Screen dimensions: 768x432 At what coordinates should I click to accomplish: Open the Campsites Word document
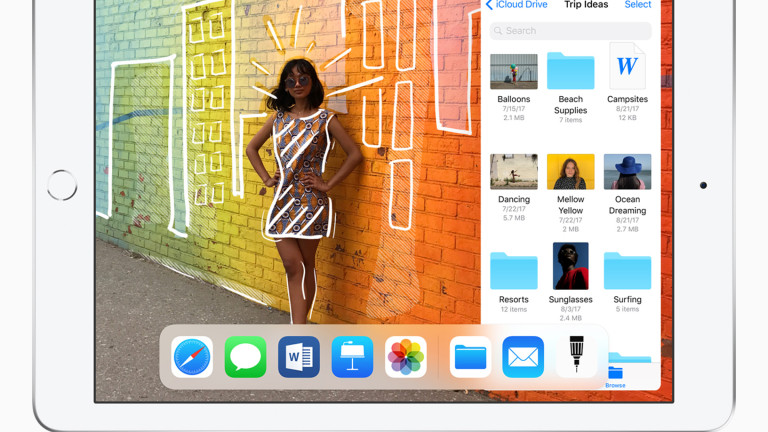coord(627,68)
